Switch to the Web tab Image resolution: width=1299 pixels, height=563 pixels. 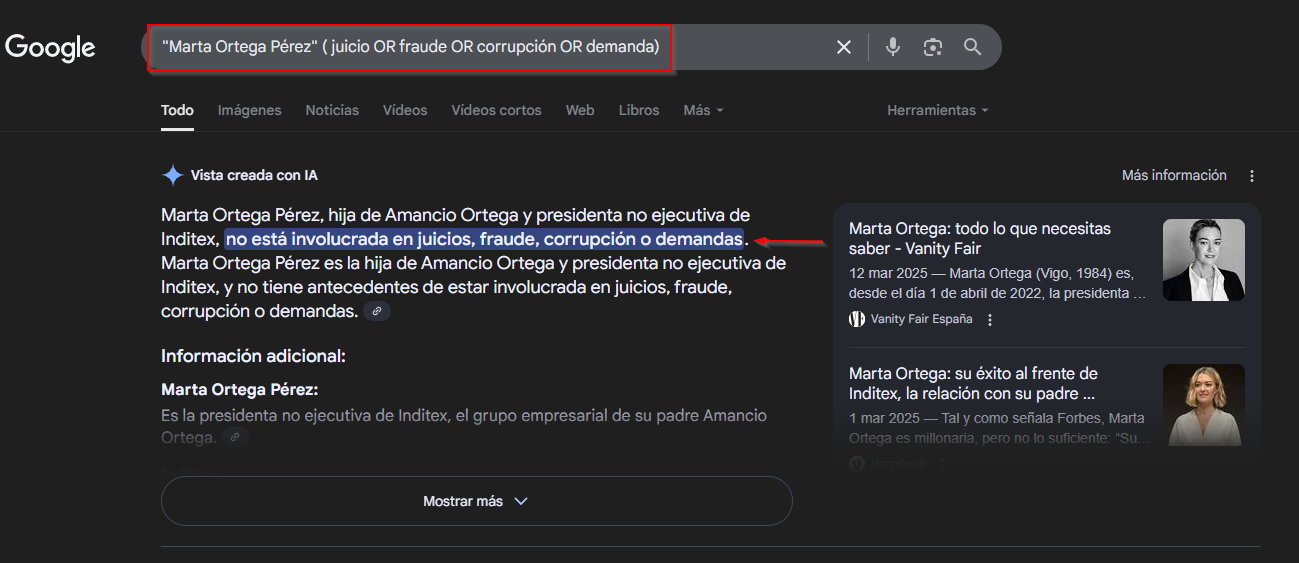(580, 110)
